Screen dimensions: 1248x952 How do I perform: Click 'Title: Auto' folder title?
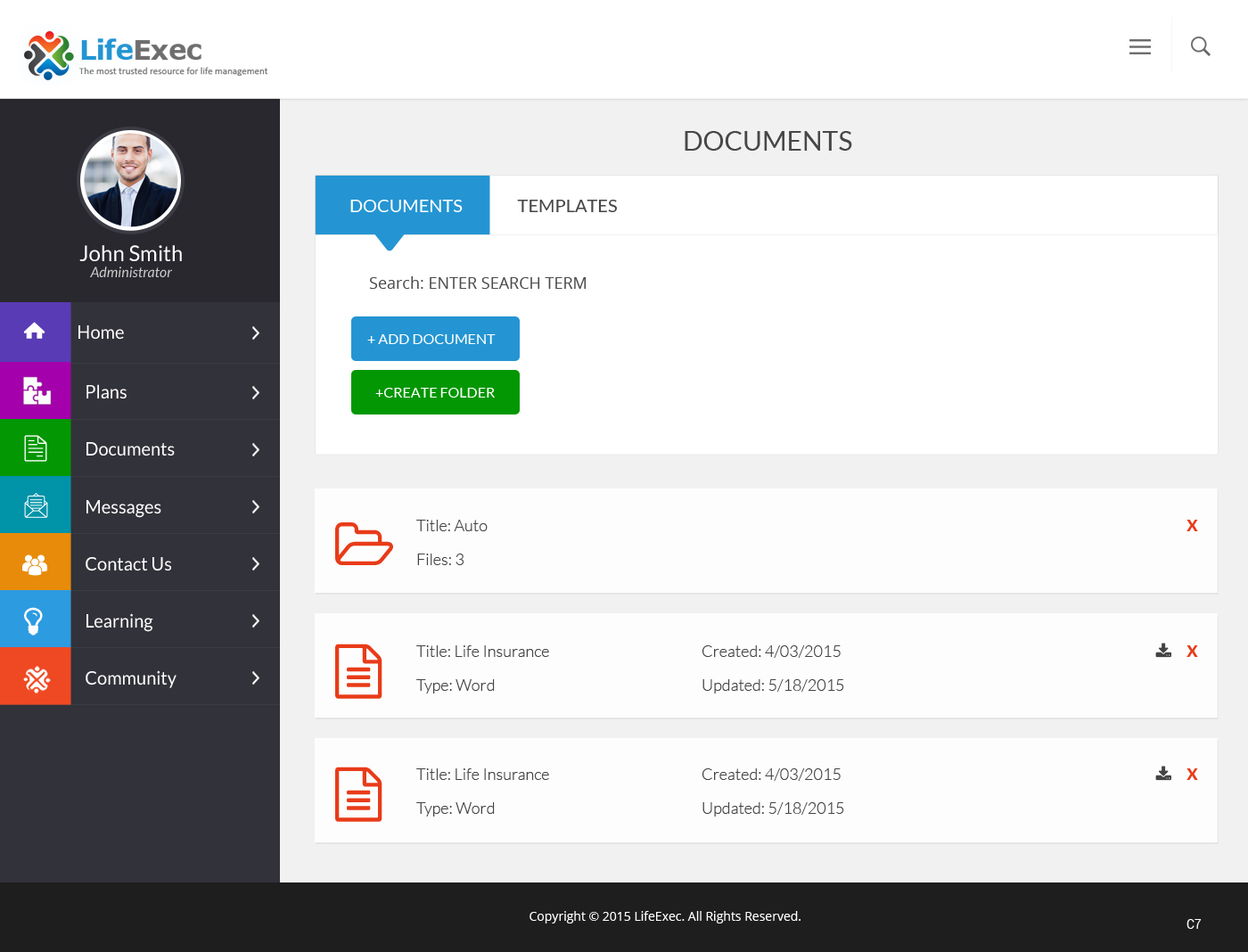click(452, 526)
